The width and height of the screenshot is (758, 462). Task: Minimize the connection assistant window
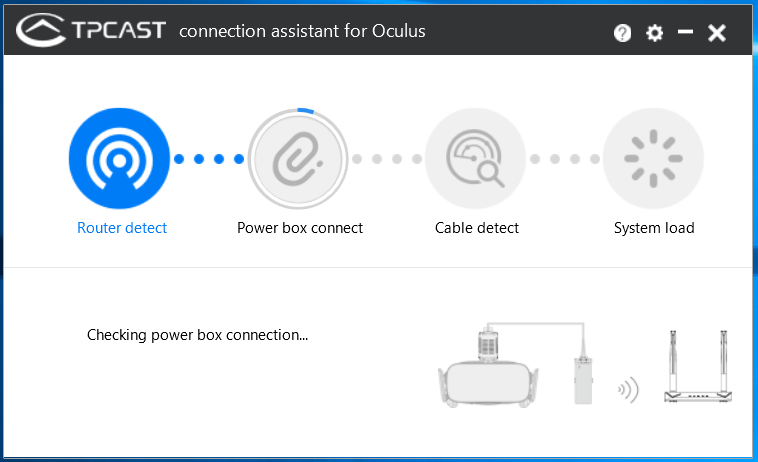[x=685, y=32]
